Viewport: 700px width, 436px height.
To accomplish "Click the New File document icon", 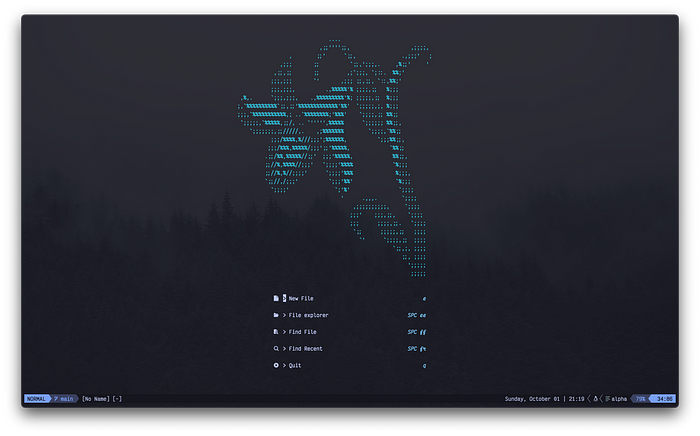I will click(x=276, y=298).
